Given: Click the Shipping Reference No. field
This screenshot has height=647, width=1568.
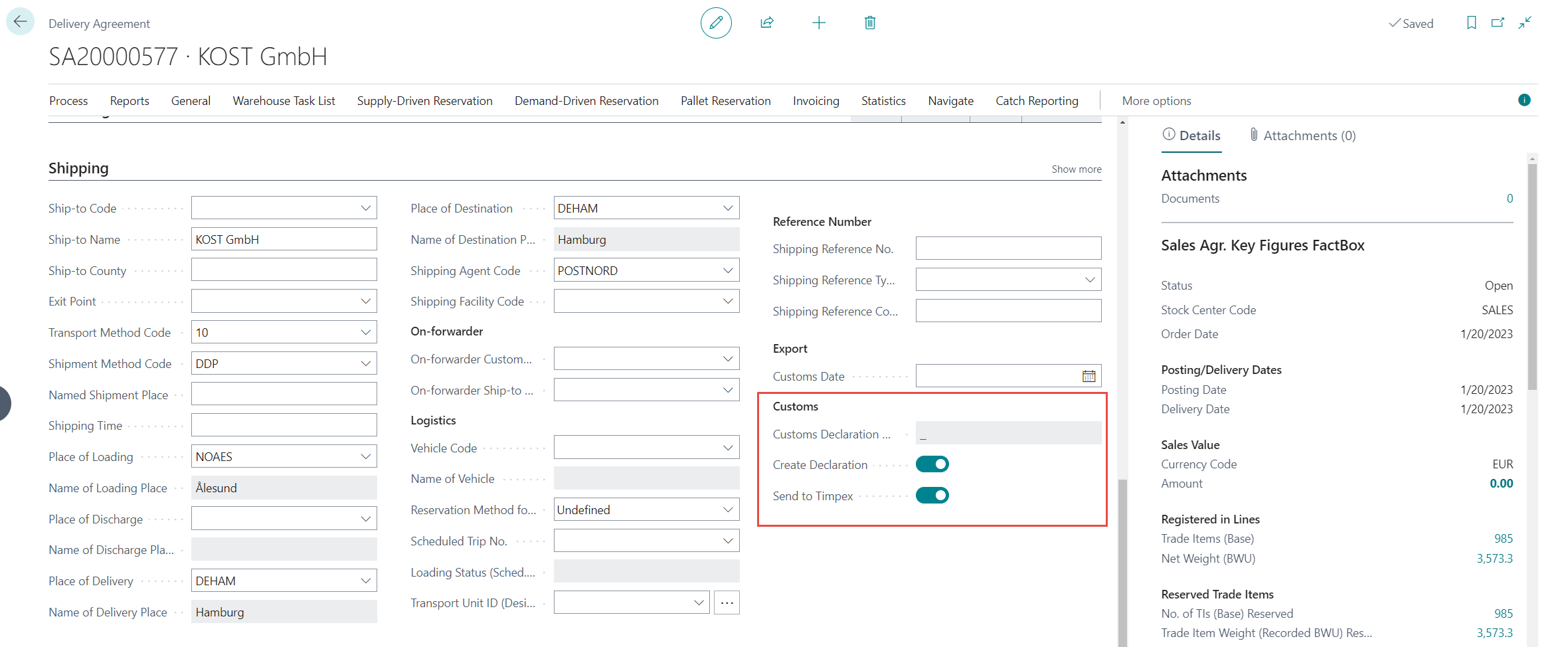Looking at the screenshot, I should [x=1007, y=249].
